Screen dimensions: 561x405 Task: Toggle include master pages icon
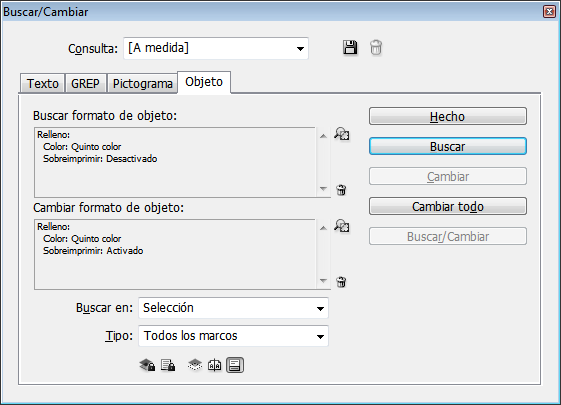pos(215,365)
